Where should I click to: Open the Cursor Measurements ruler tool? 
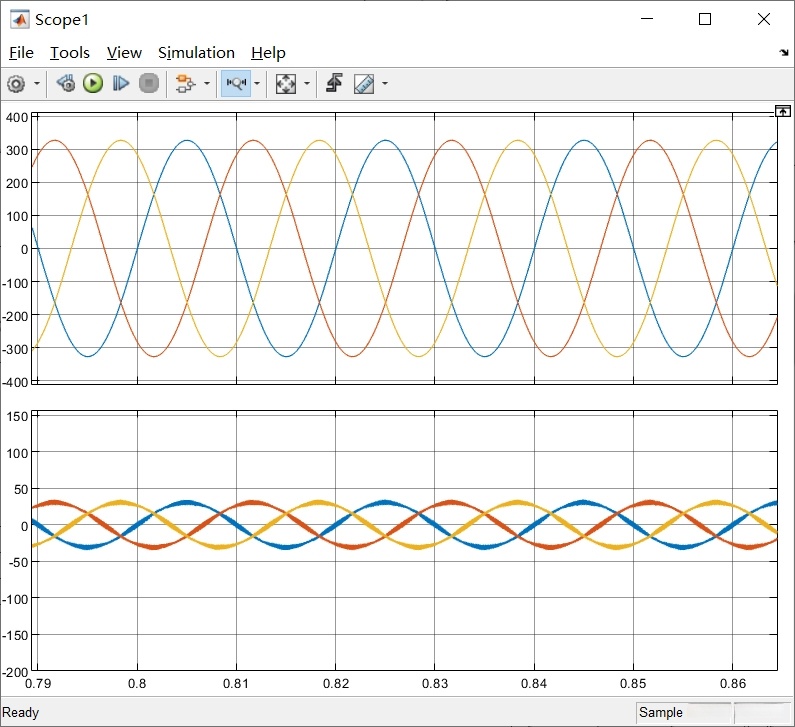[364, 84]
